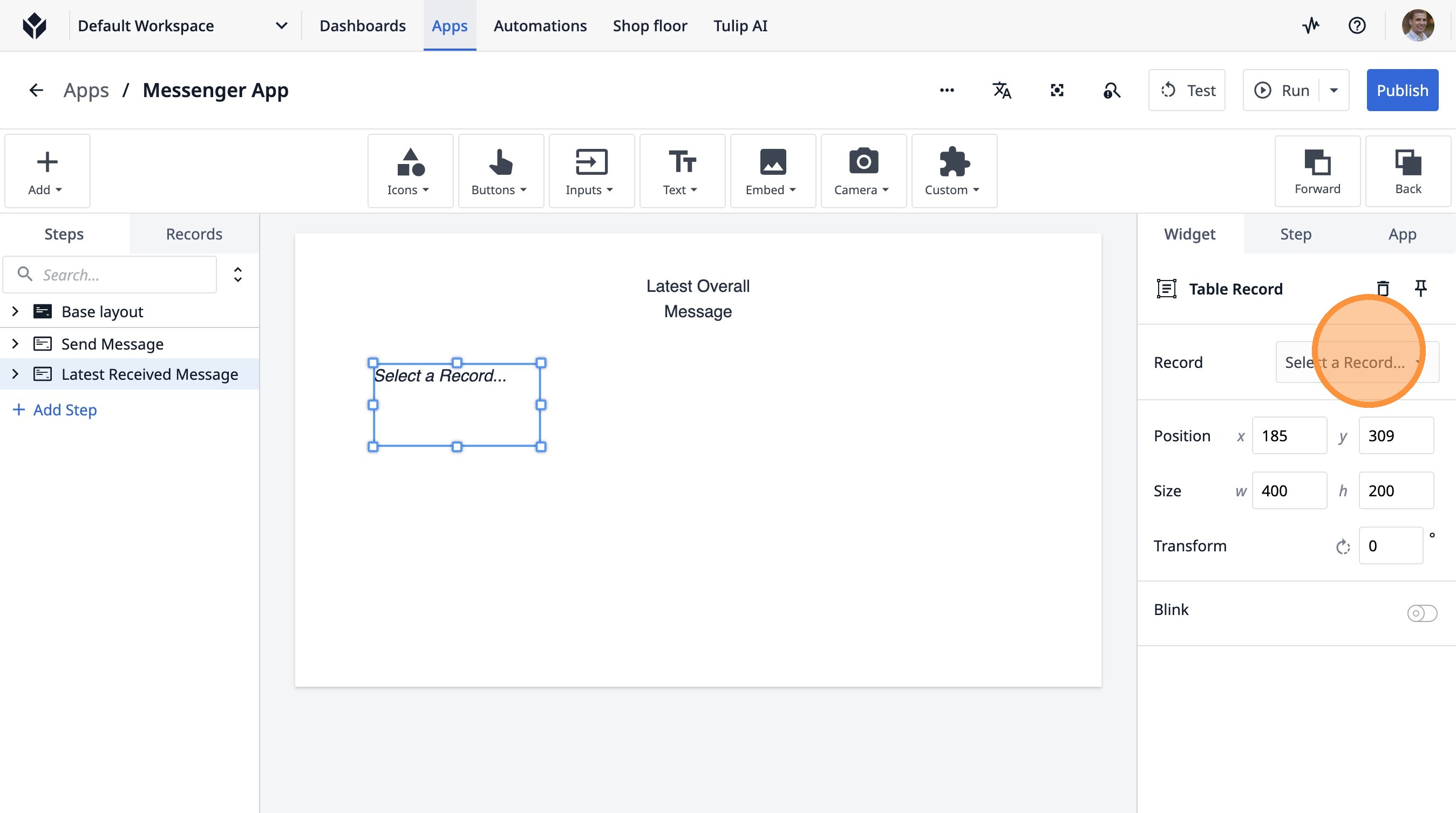Open the Default Workspace dropdown
This screenshot has height=813, width=1456.
[182, 26]
